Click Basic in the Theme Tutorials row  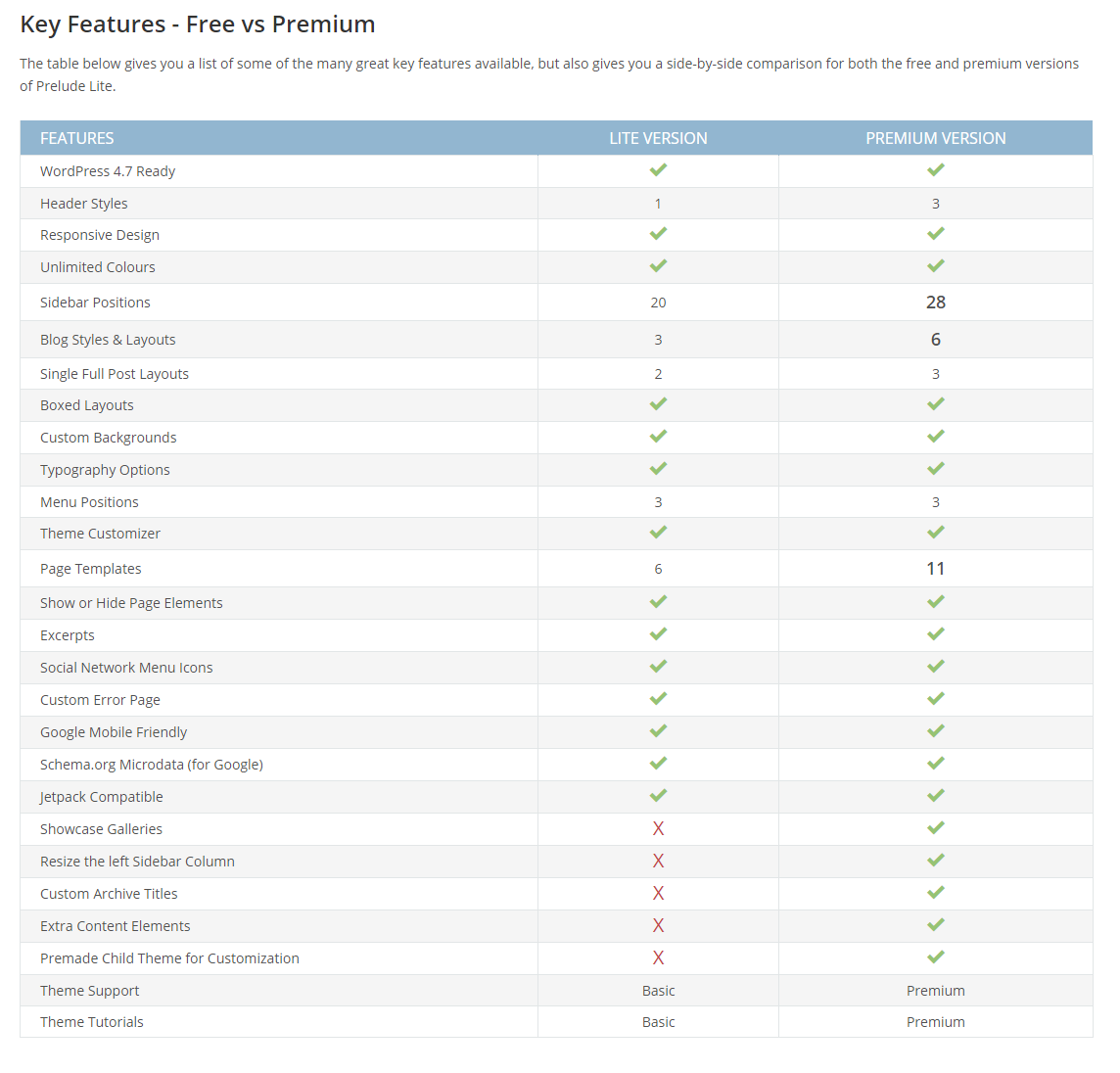[x=658, y=1022]
